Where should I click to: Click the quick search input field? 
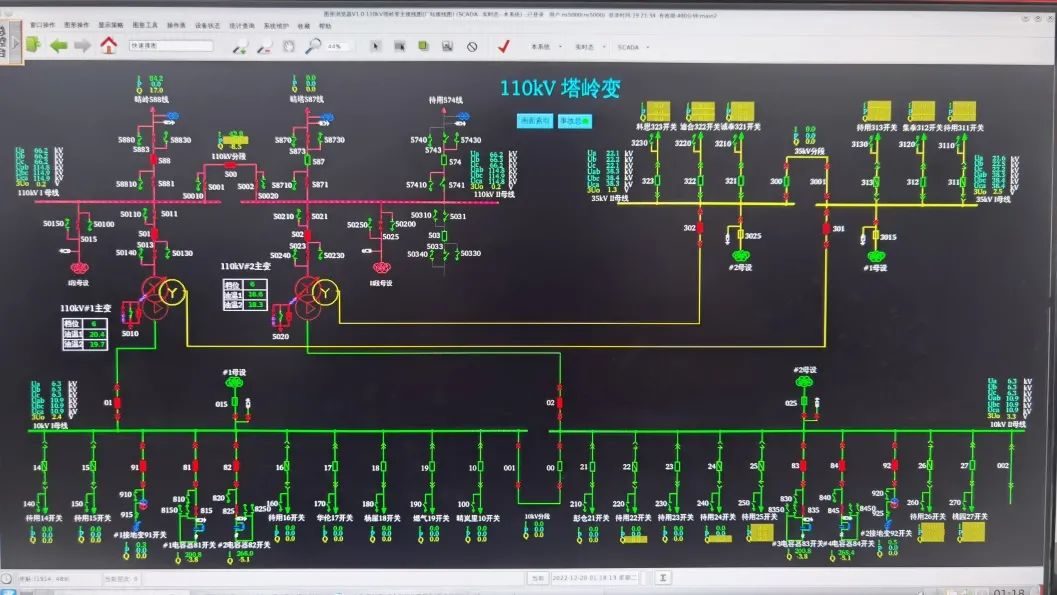click(170, 46)
